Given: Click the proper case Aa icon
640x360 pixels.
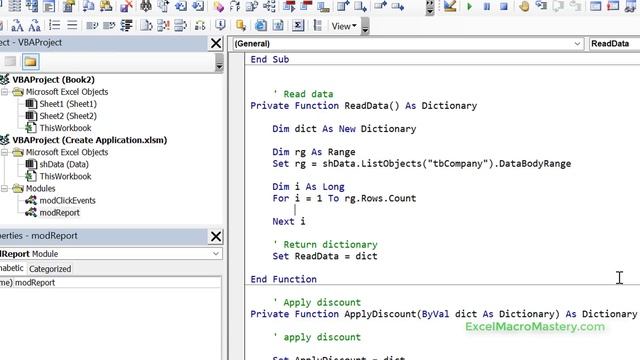Looking at the screenshot, I should click(x=35, y=26).
